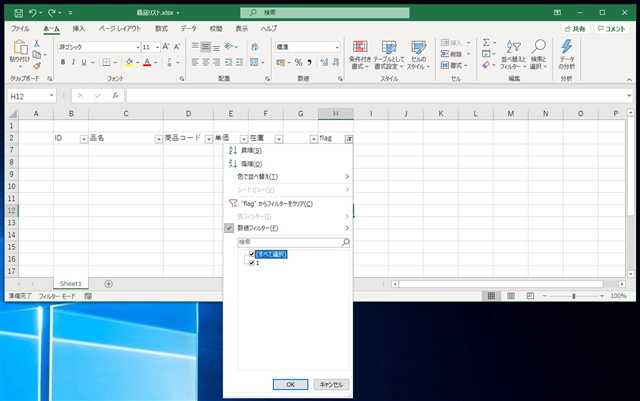The image size is (640, 401).
Task: Click the filter menu search box
Action: [x=293, y=242]
